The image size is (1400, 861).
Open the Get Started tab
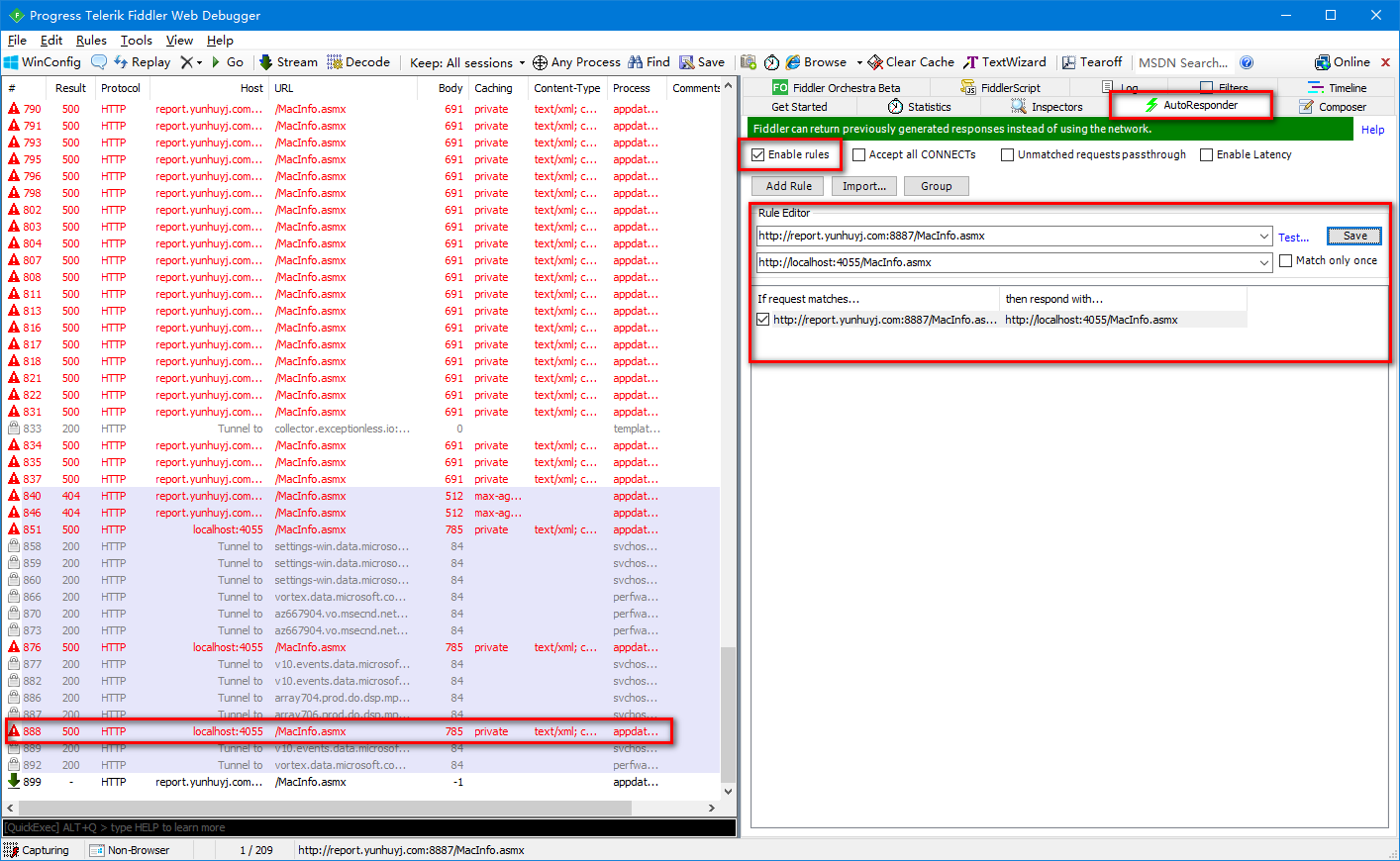tap(799, 107)
